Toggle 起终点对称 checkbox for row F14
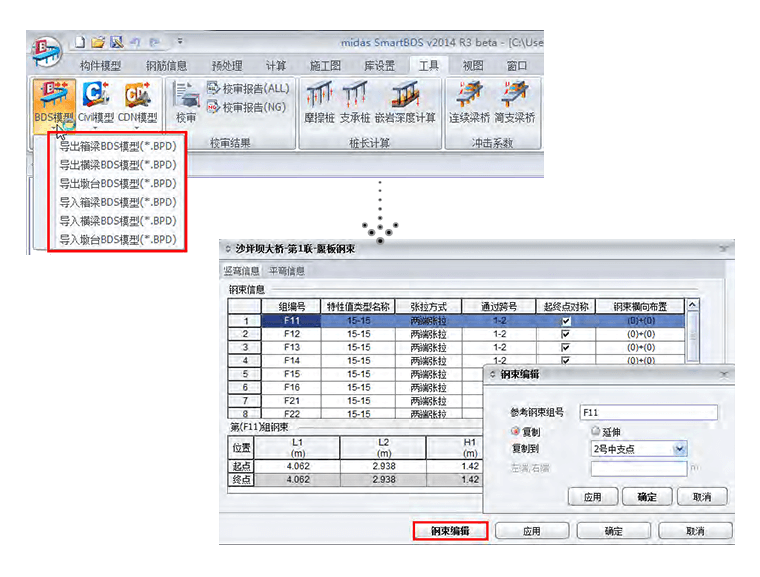This screenshot has width=760, height=577. click(565, 360)
